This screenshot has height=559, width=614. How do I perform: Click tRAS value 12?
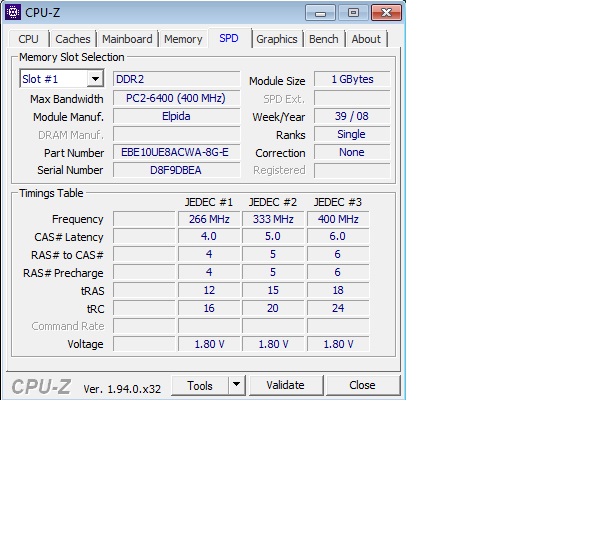[x=209, y=290]
